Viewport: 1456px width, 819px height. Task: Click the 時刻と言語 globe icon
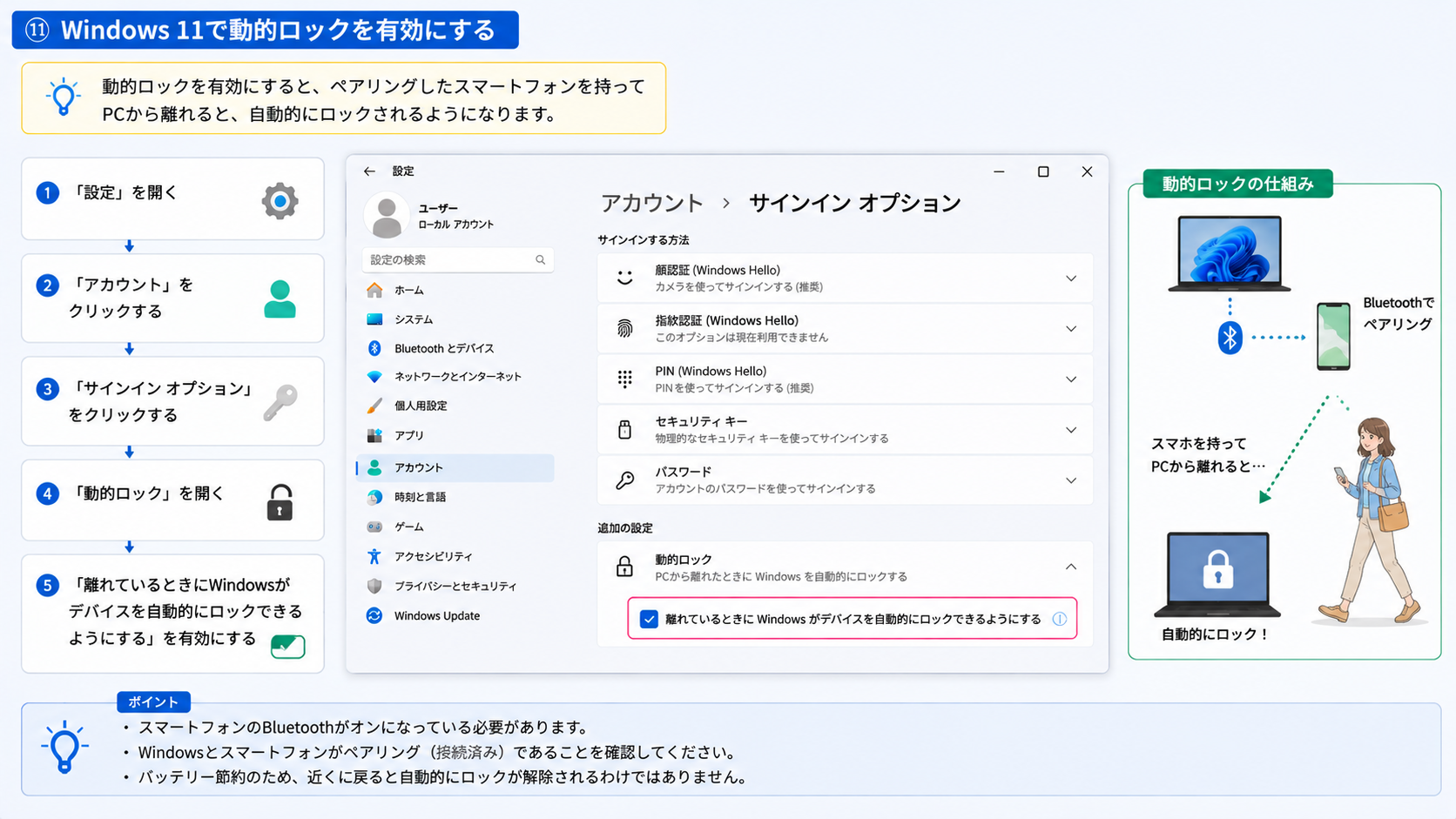[x=374, y=497]
